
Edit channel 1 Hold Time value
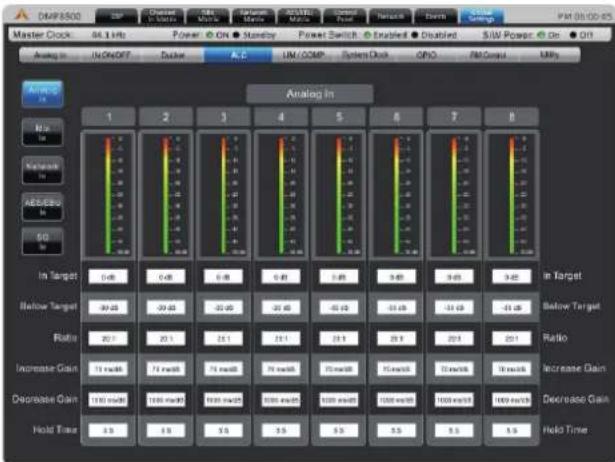click(x=108, y=430)
